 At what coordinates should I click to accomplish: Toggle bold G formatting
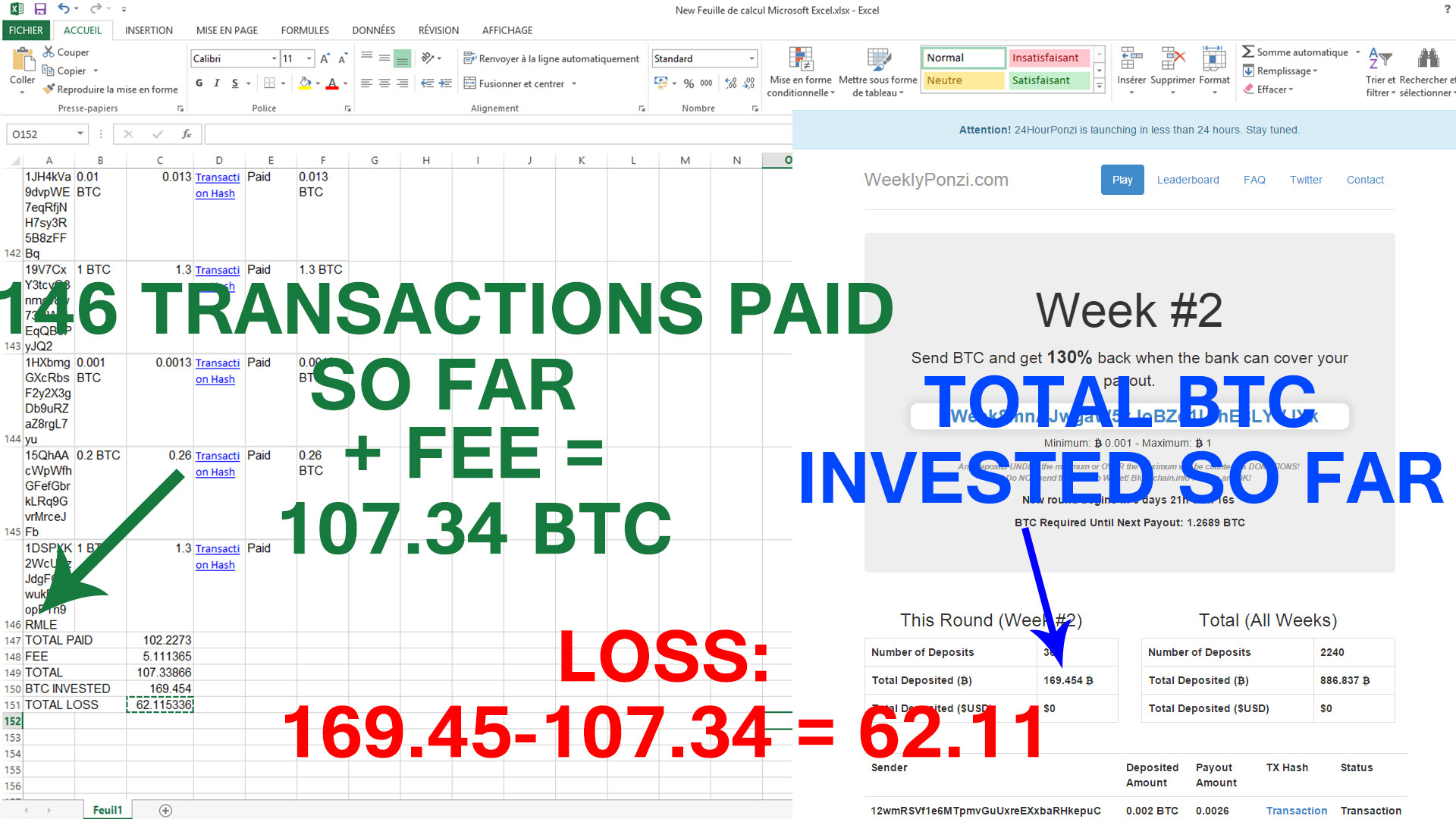click(199, 83)
